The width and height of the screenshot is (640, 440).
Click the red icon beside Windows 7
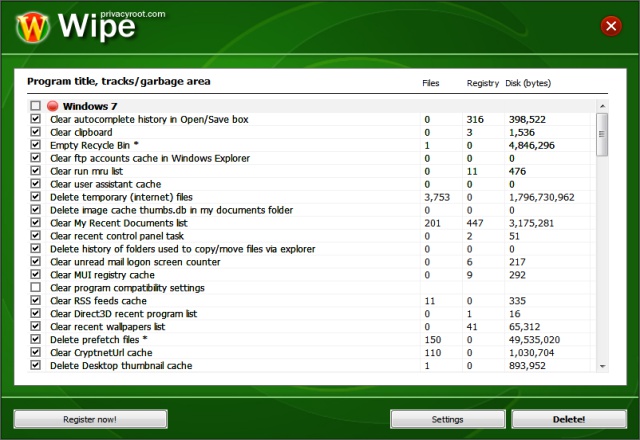pyautogui.click(x=52, y=106)
